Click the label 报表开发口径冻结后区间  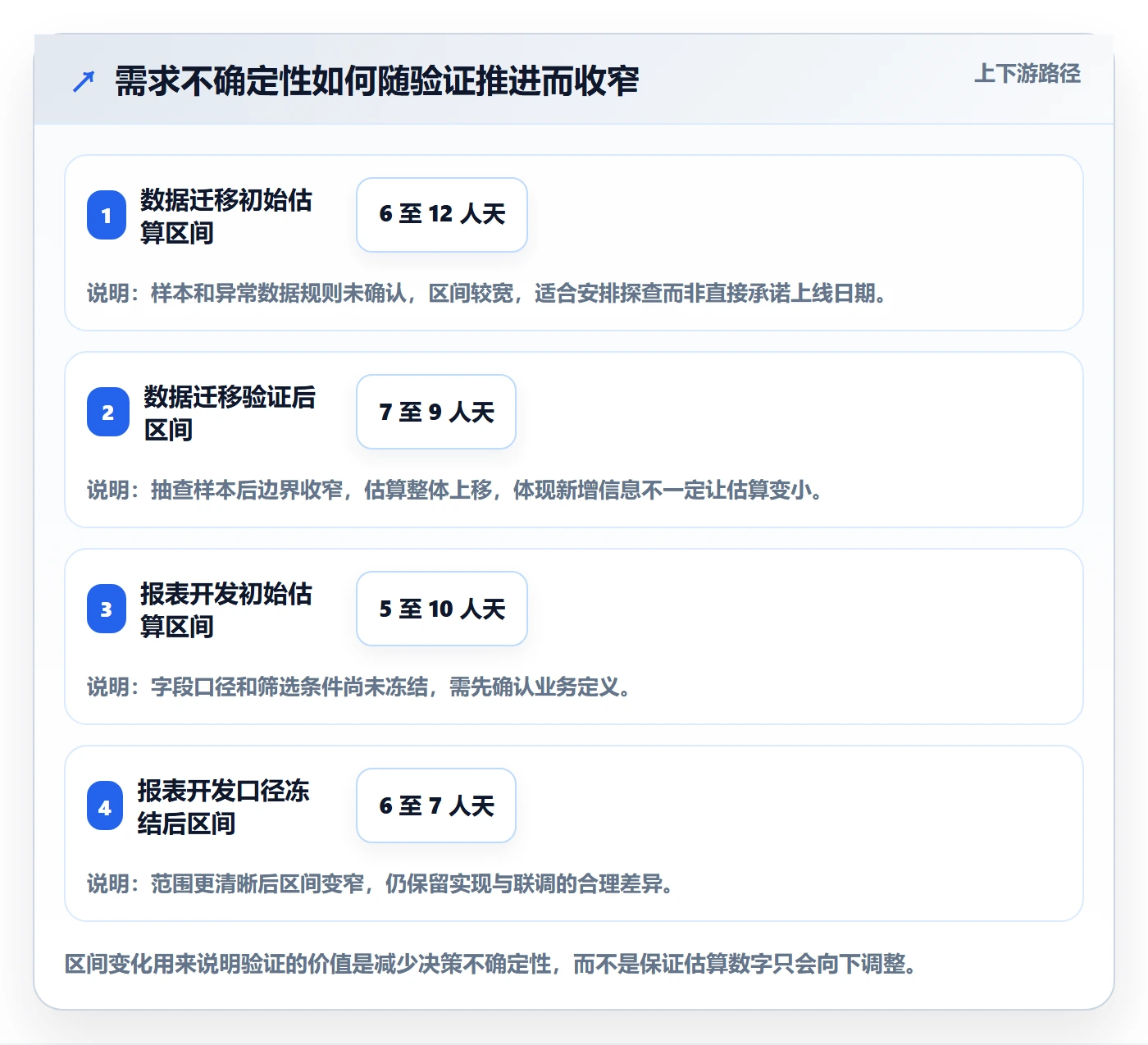tap(223, 806)
